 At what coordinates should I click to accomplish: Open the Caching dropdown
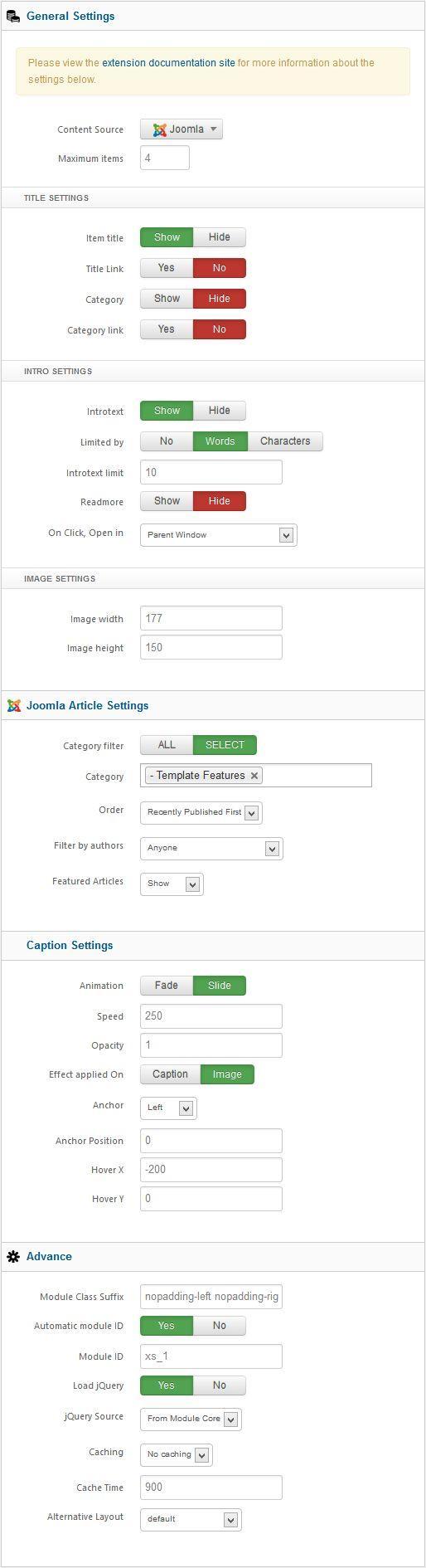(x=177, y=1454)
